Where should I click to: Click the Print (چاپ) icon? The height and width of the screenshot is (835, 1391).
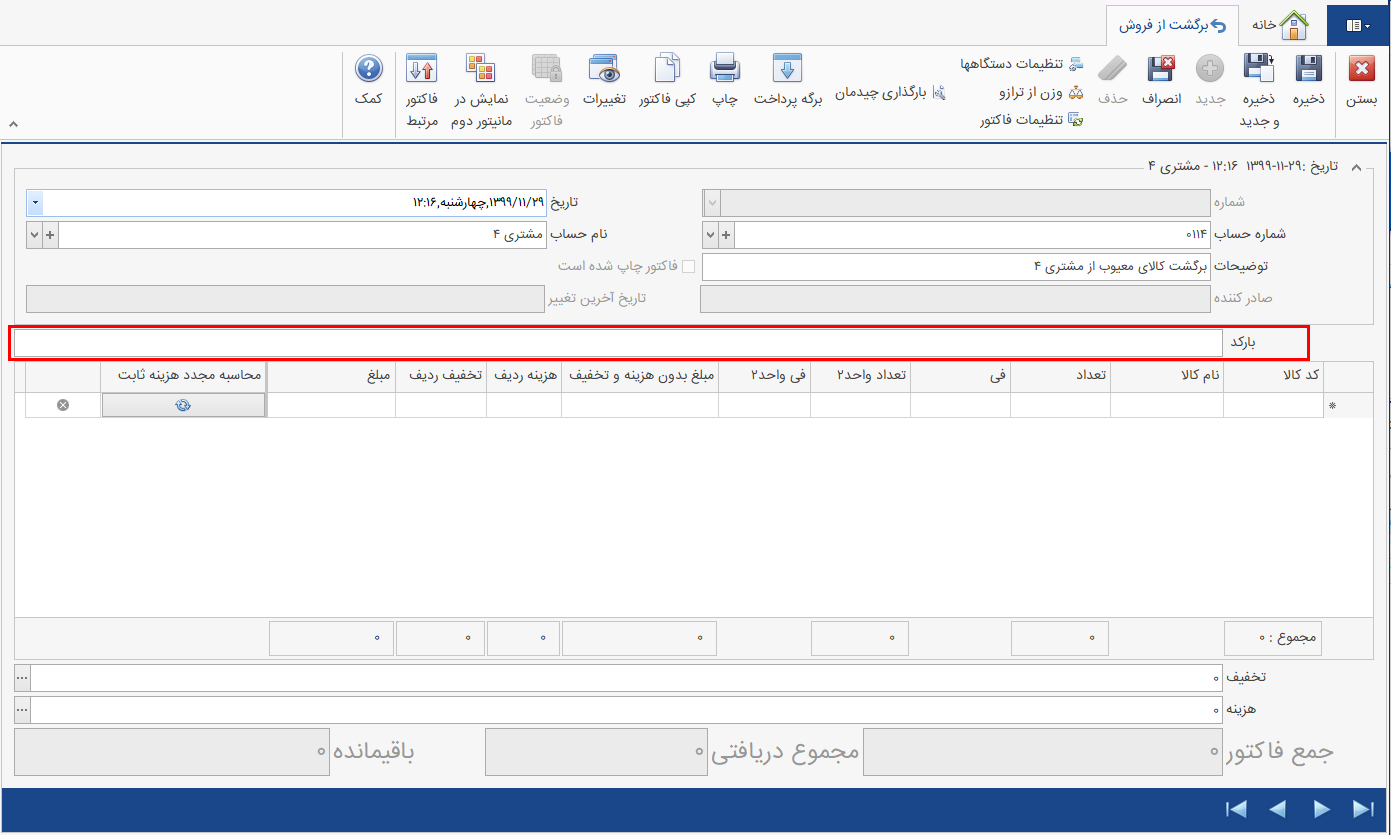tap(725, 70)
